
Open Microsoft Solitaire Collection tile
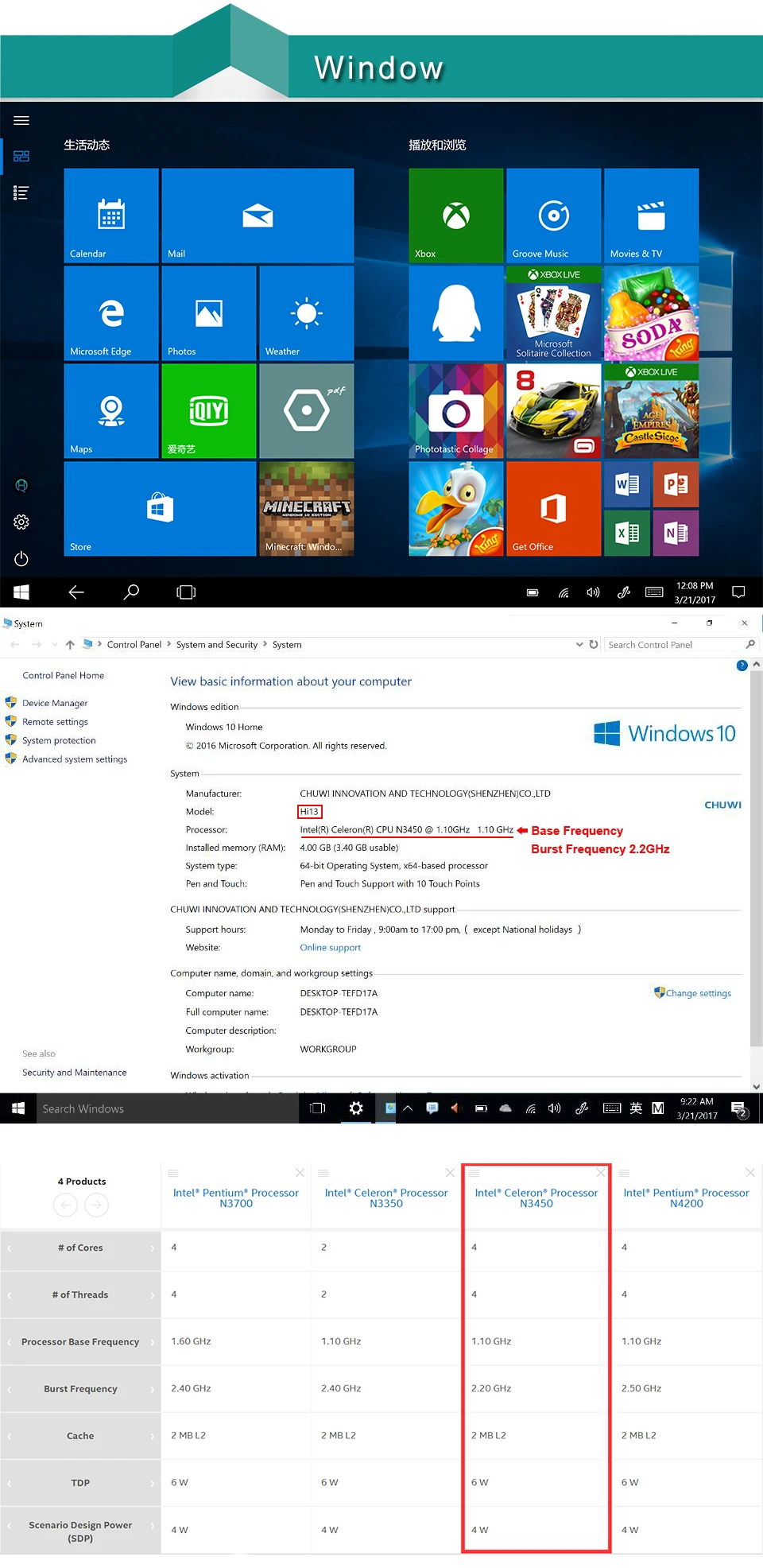554,313
